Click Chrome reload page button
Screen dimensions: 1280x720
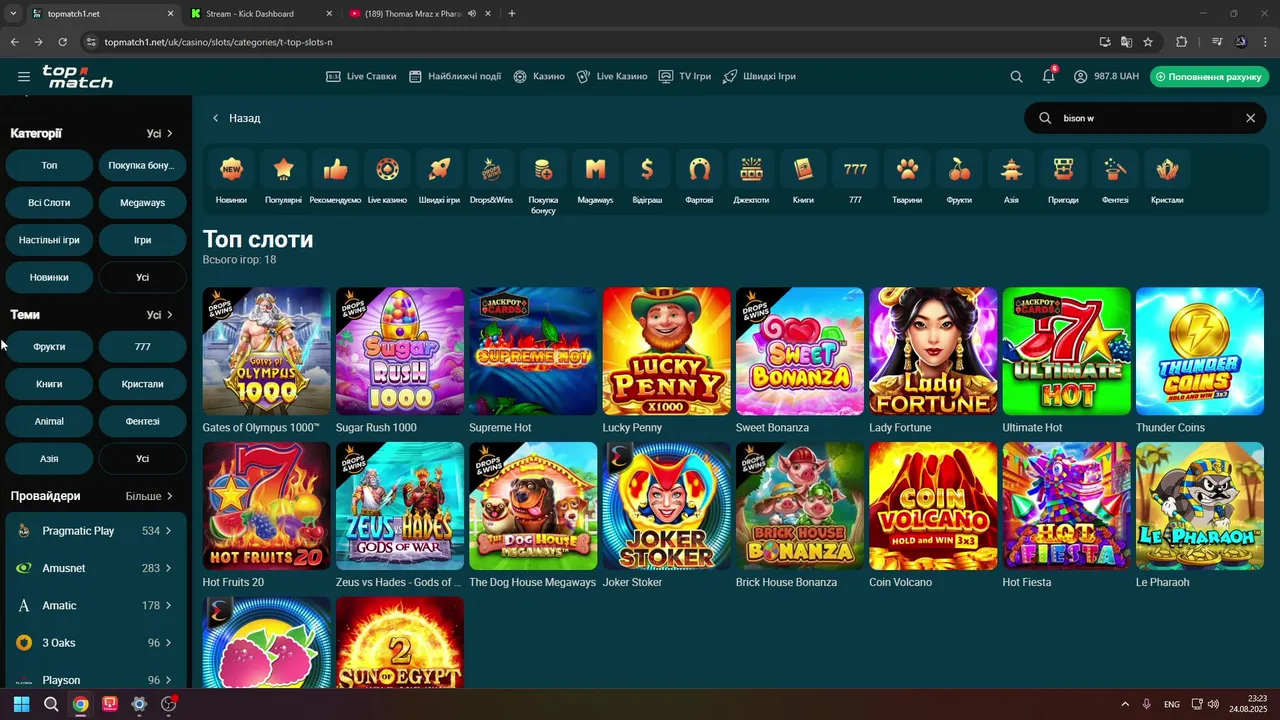pos(62,42)
